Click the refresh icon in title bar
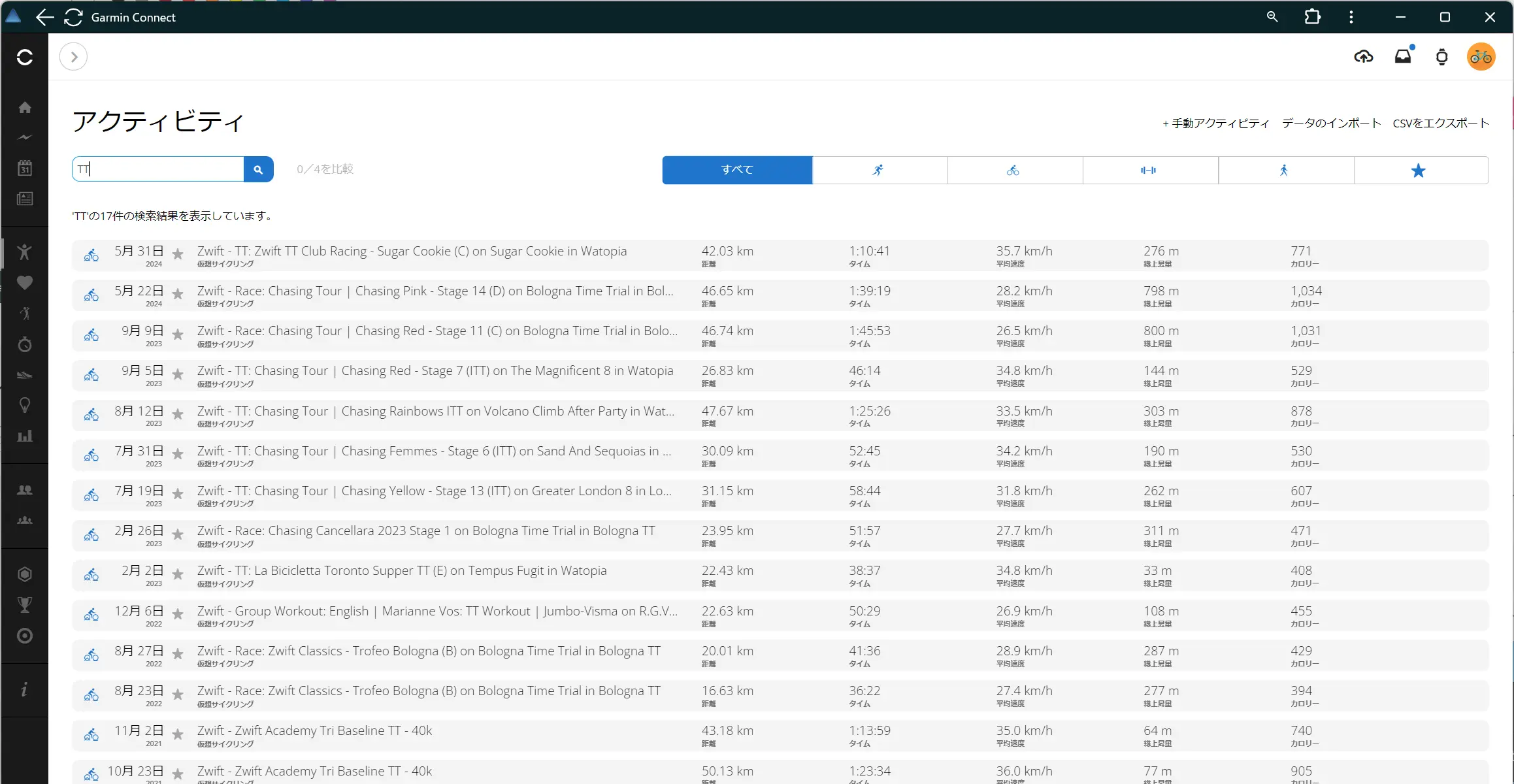Image resolution: width=1514 pixels, height=784 pixels. point(73,17)
